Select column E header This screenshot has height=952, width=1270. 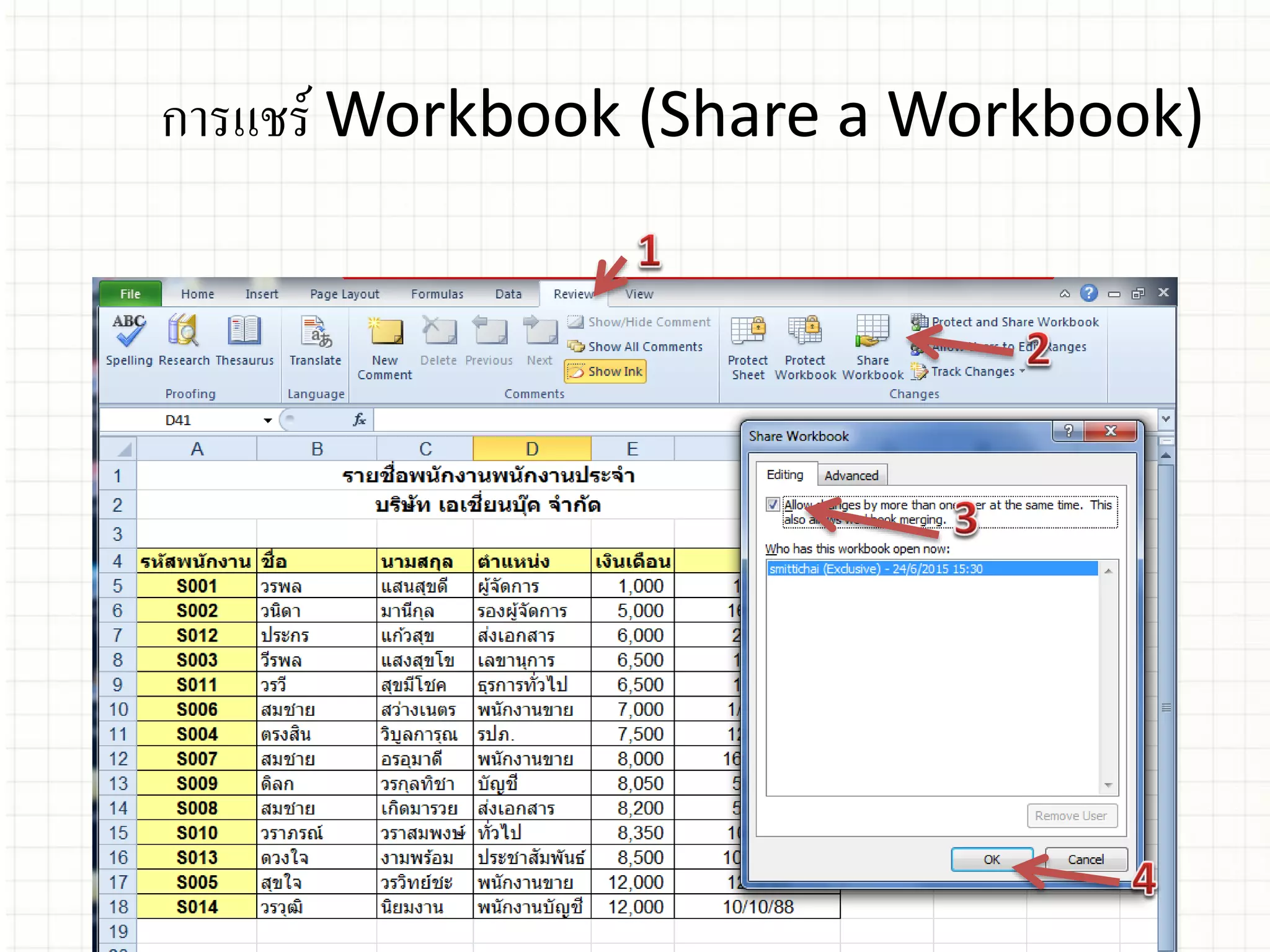pyautogui.click(x=633, y=449)
